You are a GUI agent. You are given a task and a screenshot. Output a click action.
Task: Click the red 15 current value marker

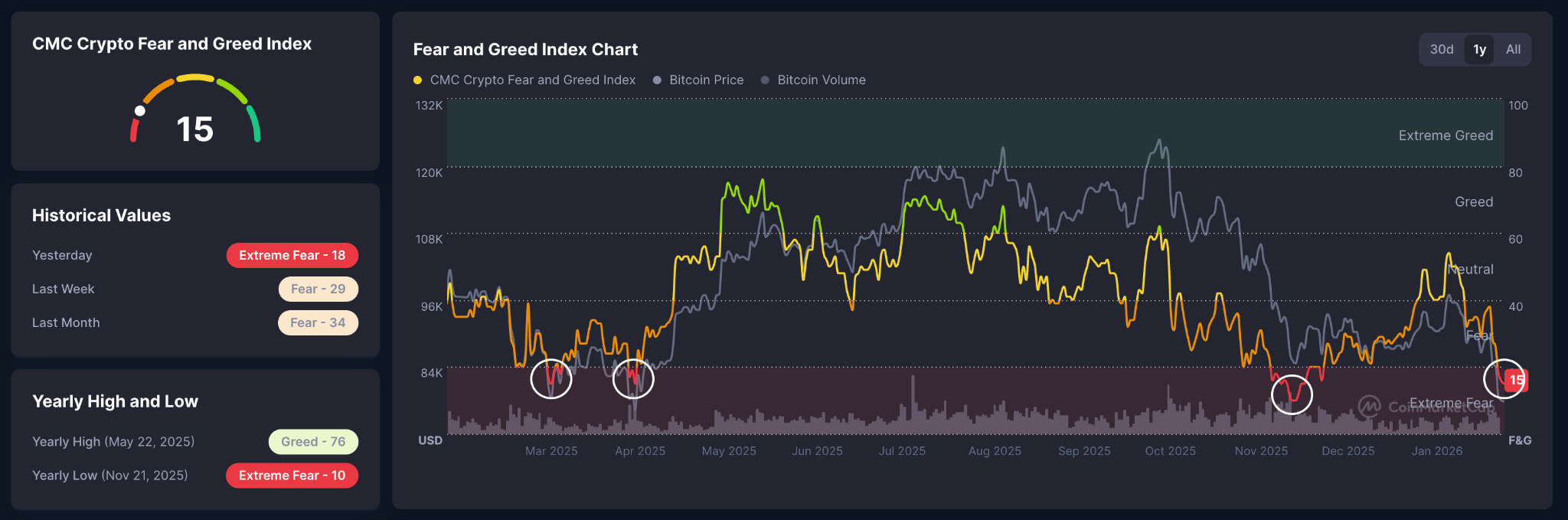pyautogui.click(x=1516, y=380)
